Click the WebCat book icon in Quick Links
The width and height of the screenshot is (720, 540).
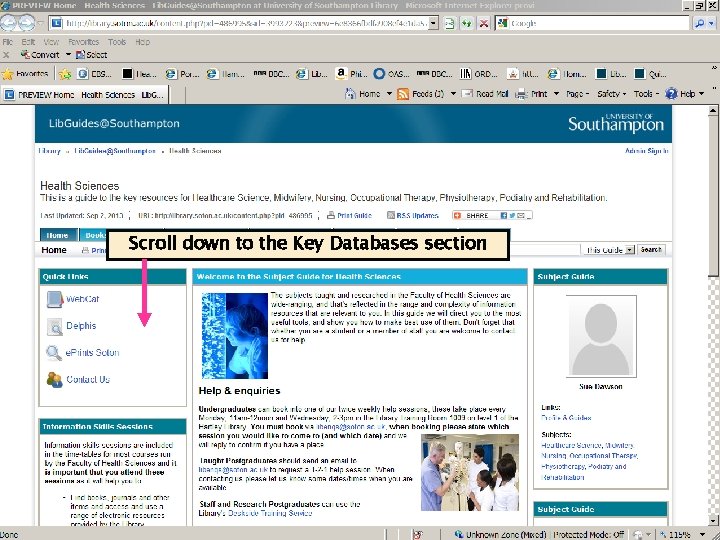point(55,299)
